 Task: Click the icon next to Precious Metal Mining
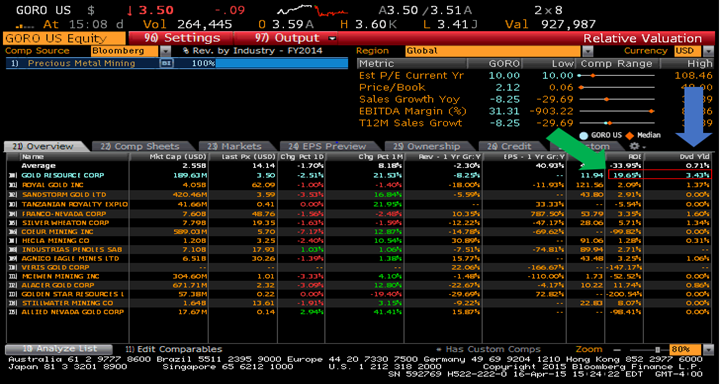tap(165, 63)
